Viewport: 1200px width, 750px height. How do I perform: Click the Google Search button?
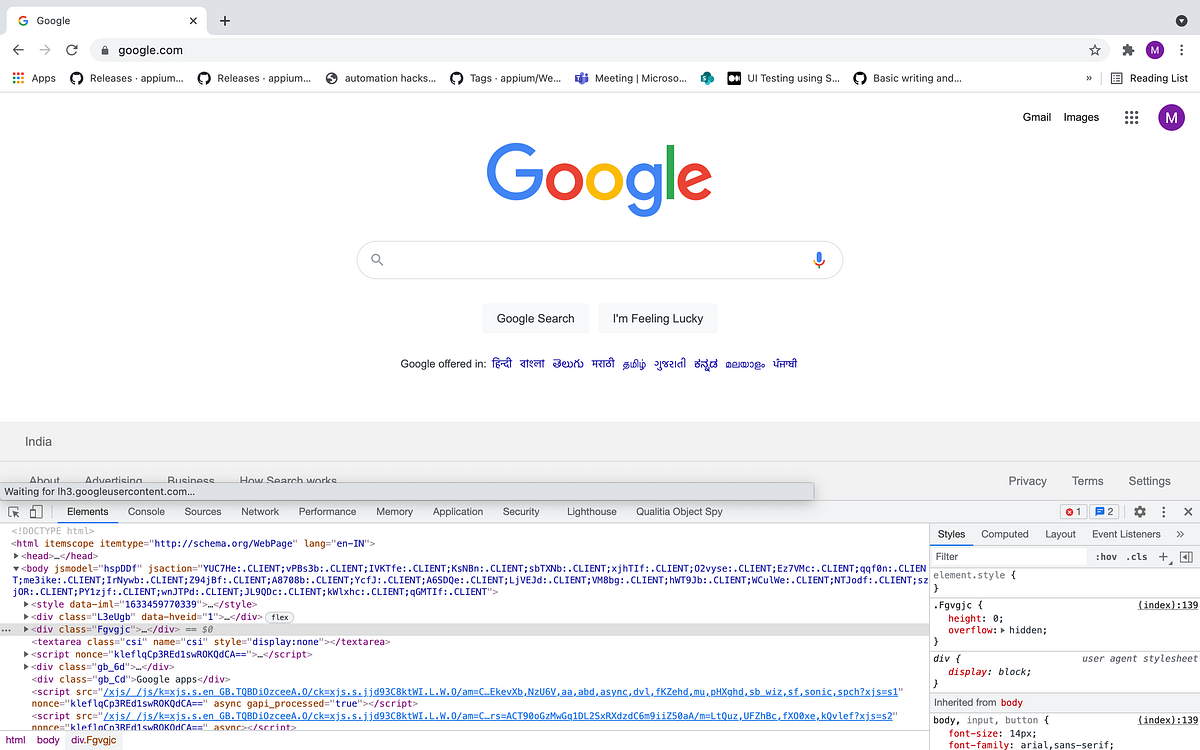[536, 318]
